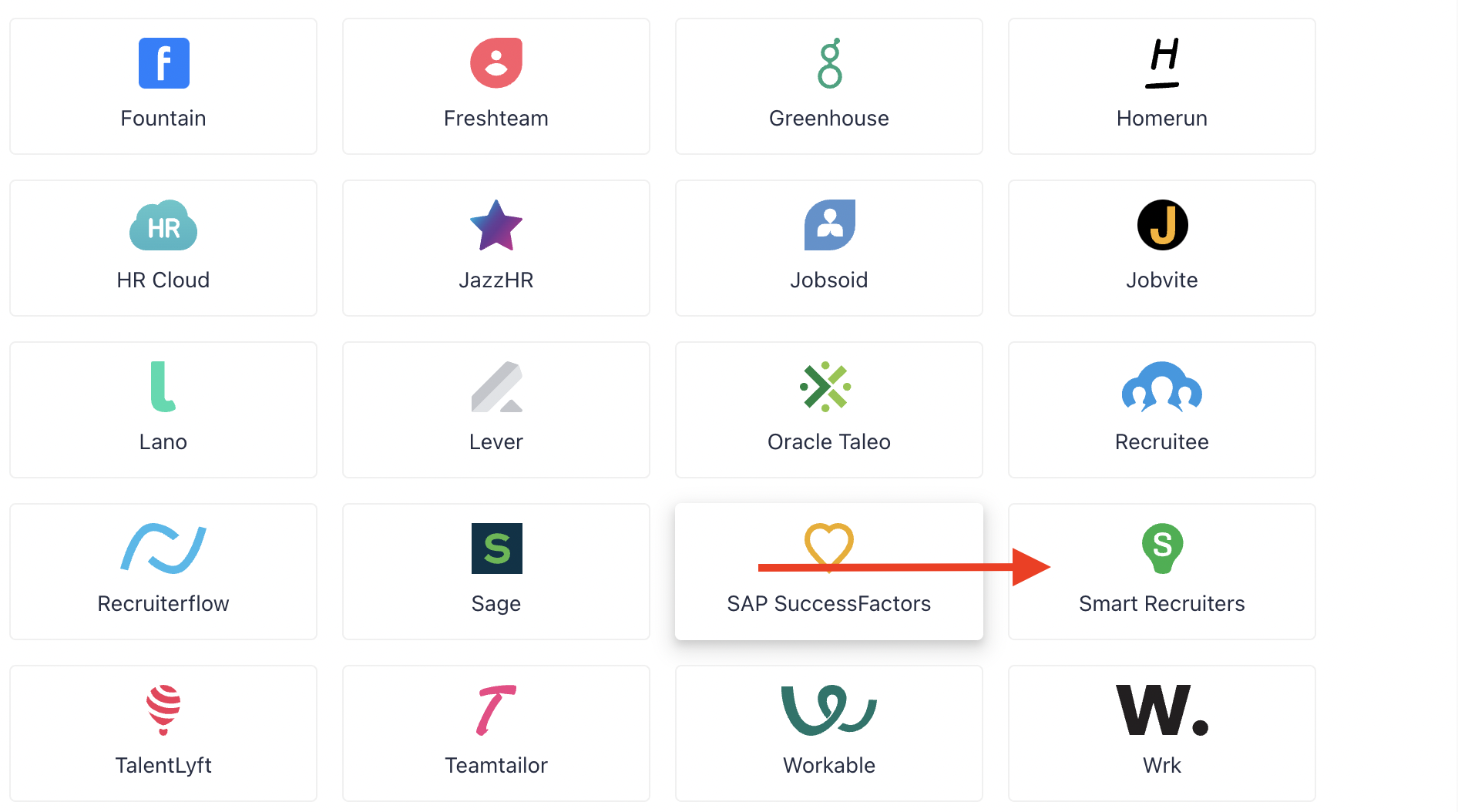Choose the Wrk integration label
Viewport: 1458px width, 812px height.
pyautogui.click(x=1162, y=765)
